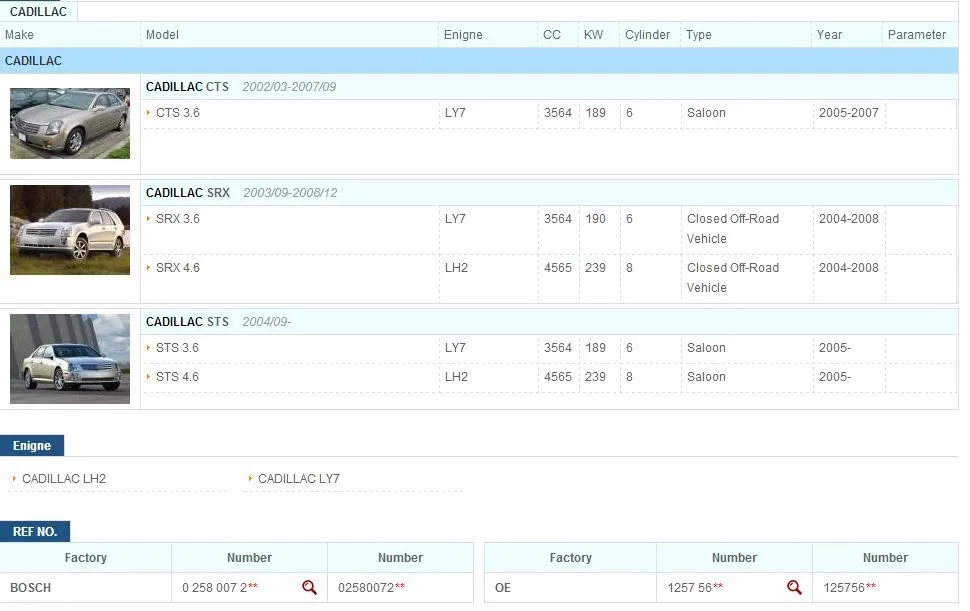Select the SRX 4.6 model link

click(178, 268)
